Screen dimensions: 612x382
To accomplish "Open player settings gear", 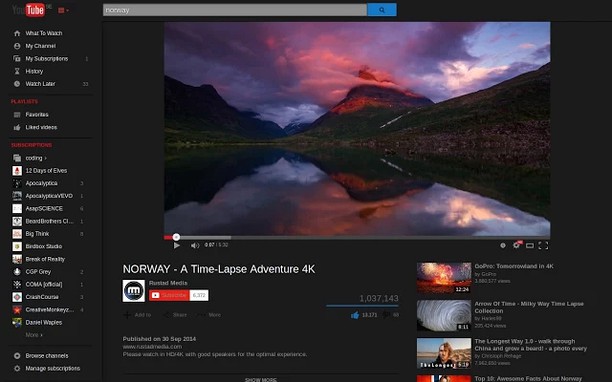I will (517, 245).
